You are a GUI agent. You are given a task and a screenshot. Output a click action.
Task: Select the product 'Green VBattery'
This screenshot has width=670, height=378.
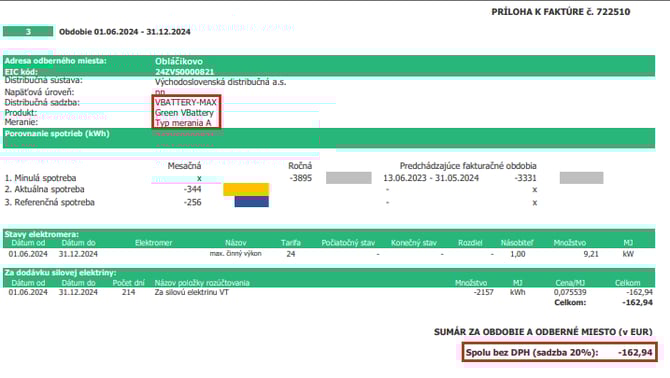point(184,113)
